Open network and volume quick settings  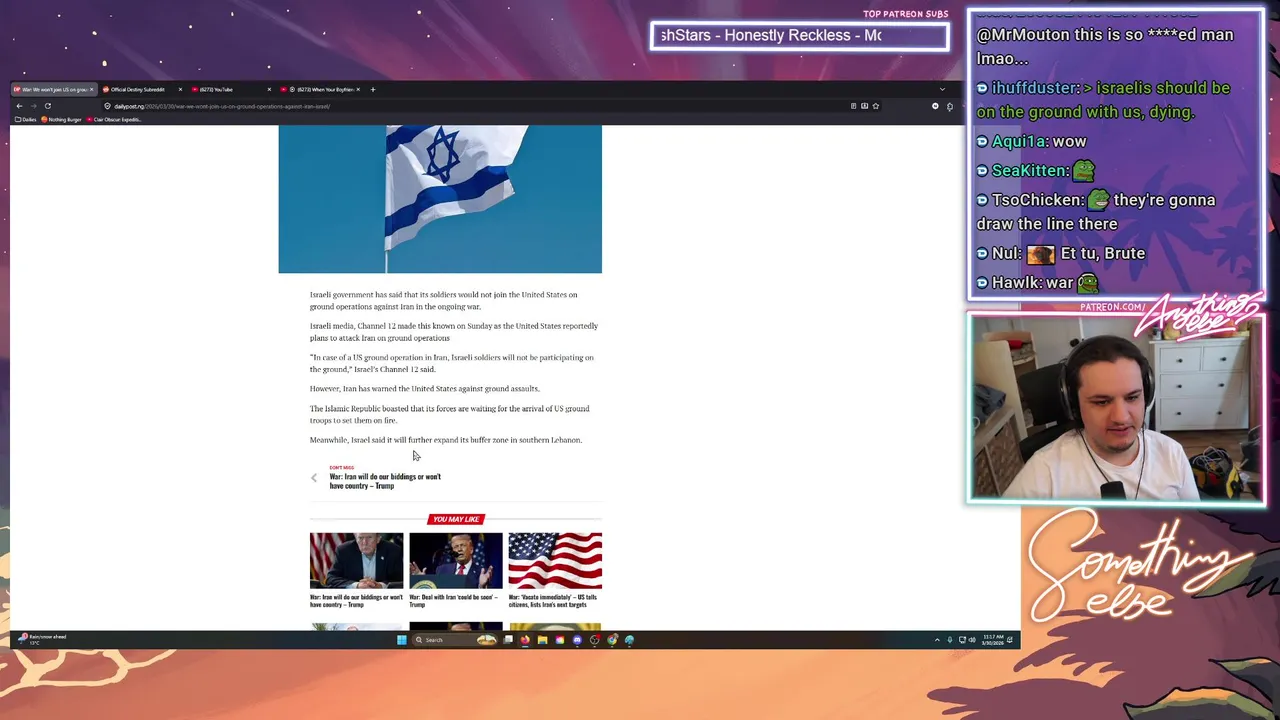(x=966, y=640)
